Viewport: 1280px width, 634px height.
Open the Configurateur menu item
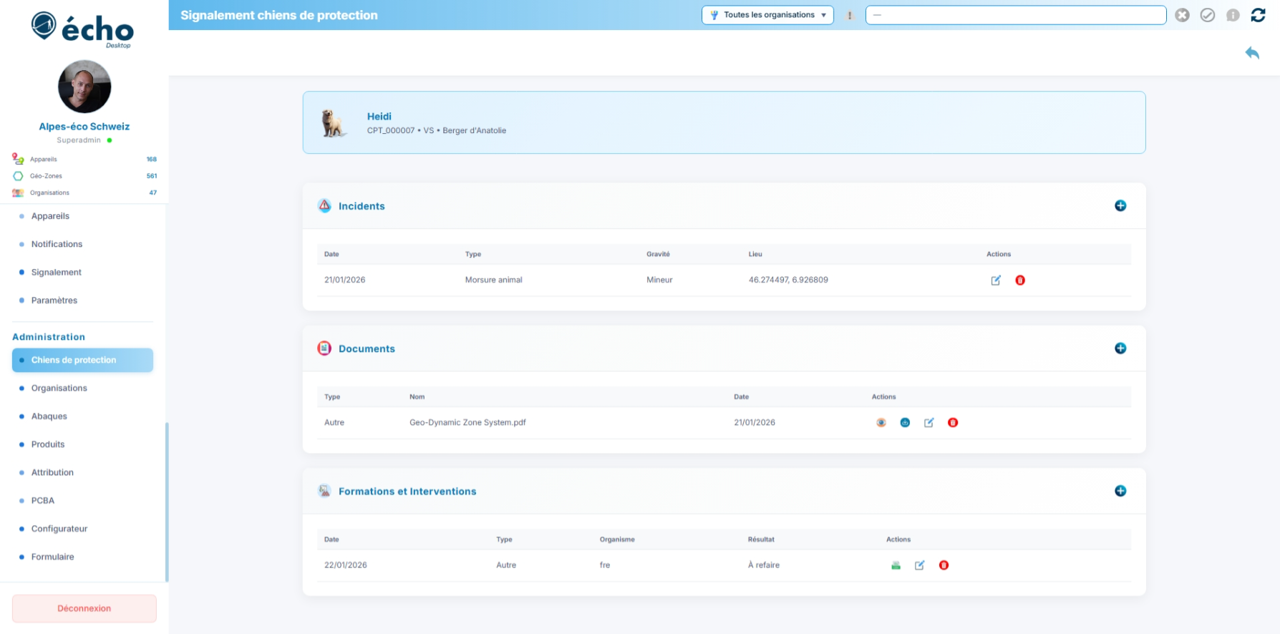coord(59,528)
